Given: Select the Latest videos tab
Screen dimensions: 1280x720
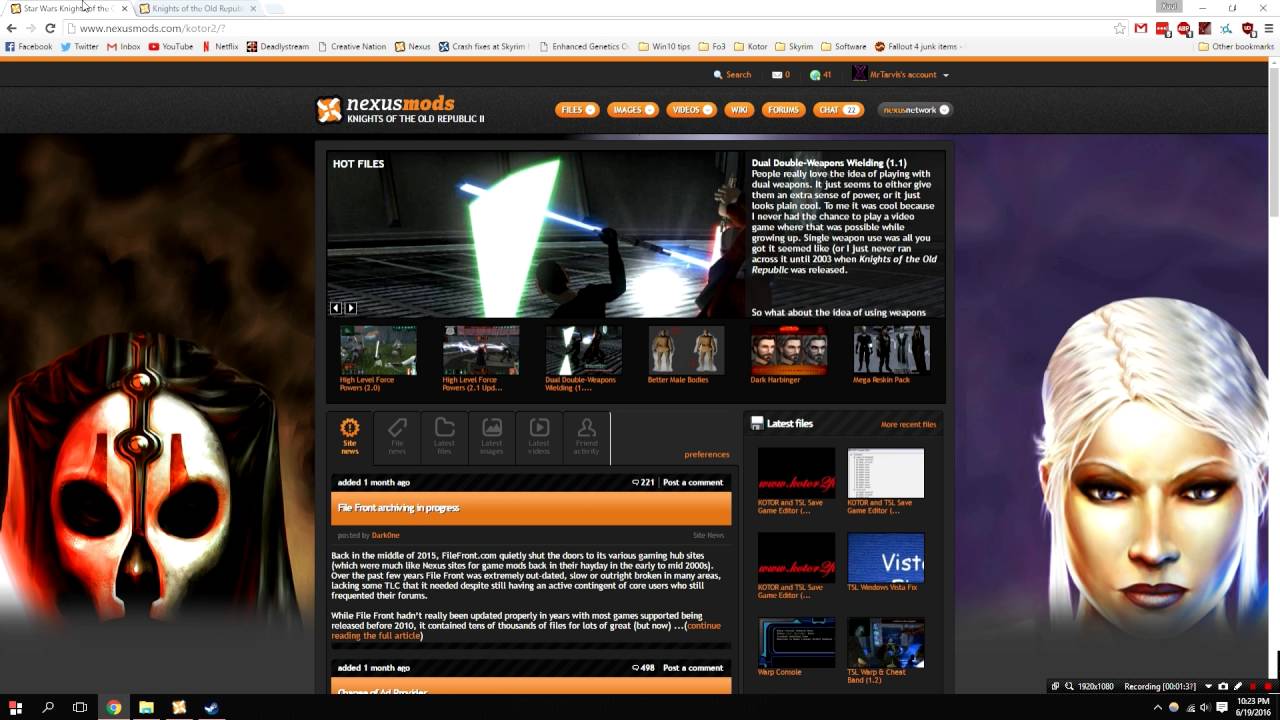Looking at the screenshot, I should (x=539, y=437).
